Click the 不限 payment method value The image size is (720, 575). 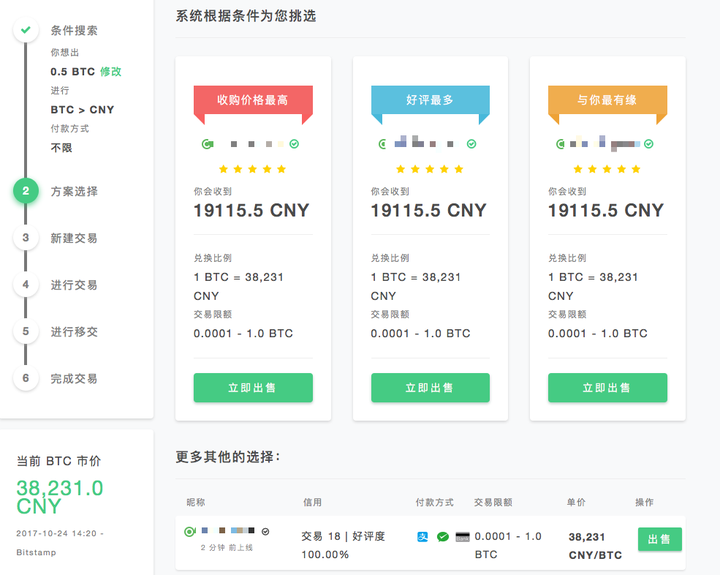(x=61, y=148)
